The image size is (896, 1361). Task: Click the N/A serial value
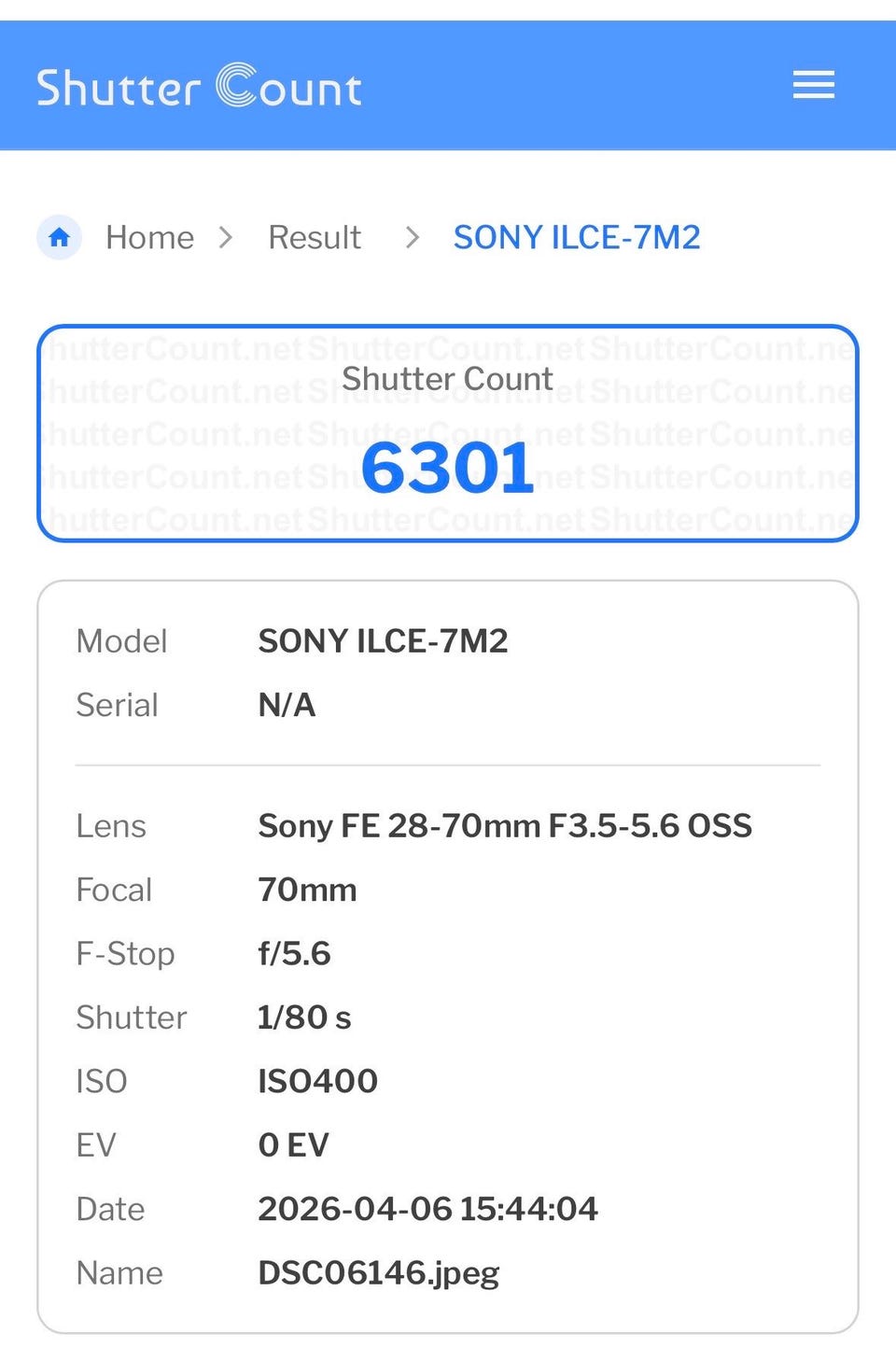[x=287, y=705]
